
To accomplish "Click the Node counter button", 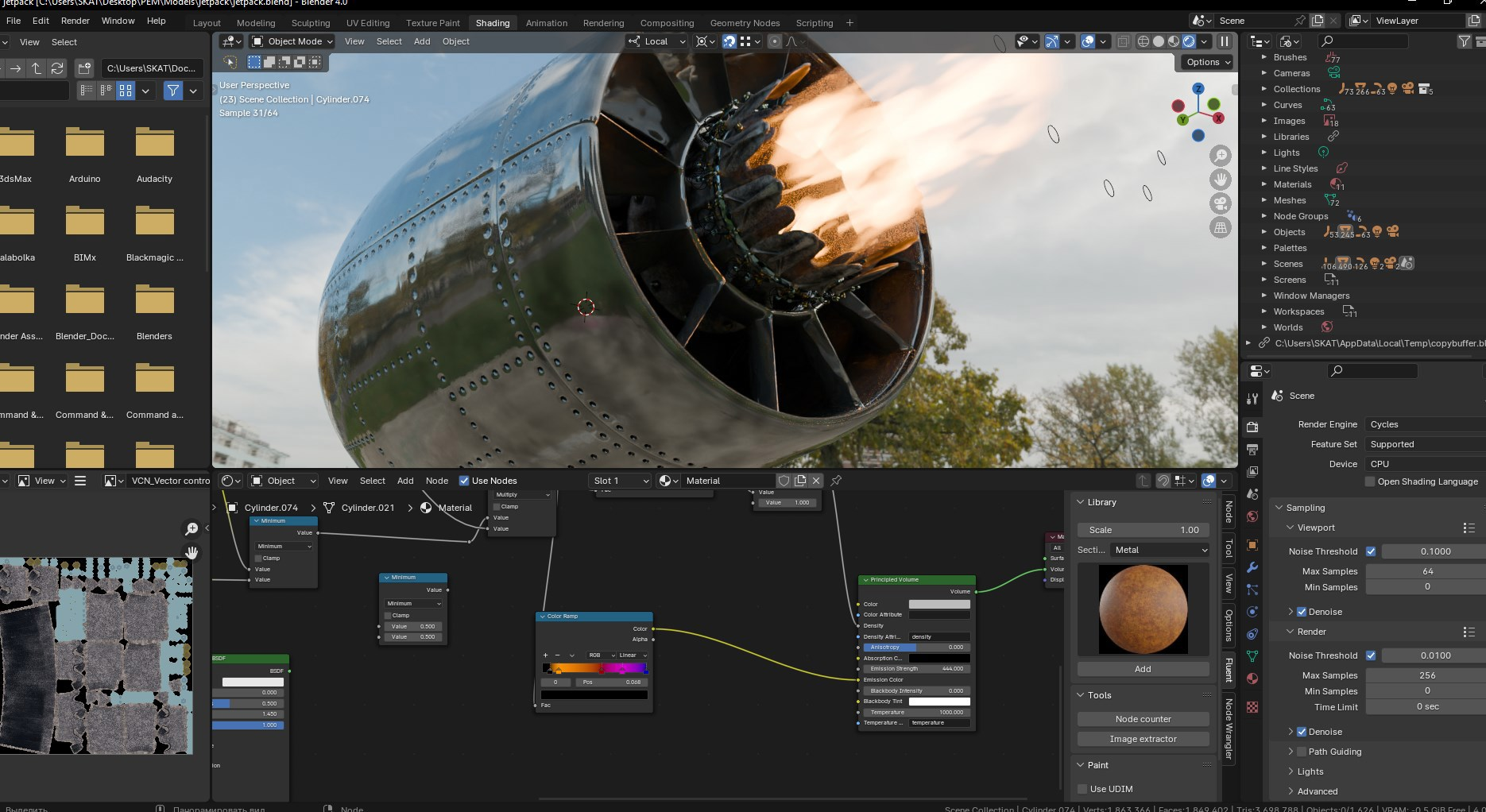I will (1143, 719).
